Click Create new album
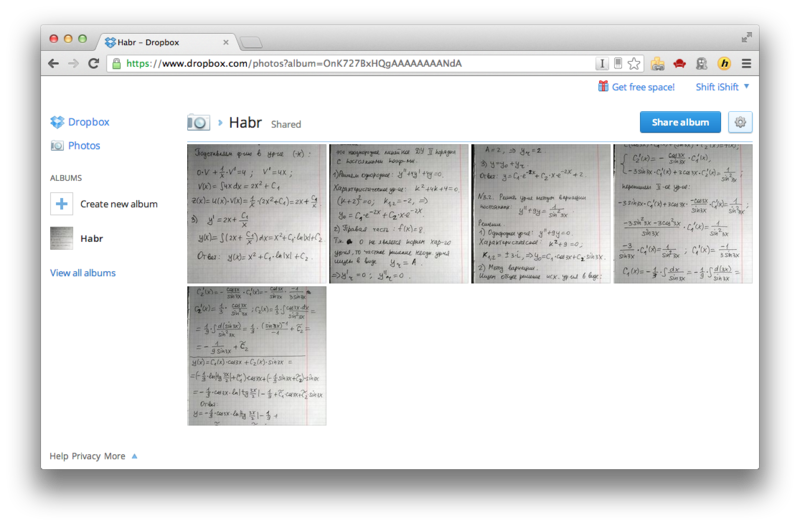Viewport: 800px width, 526px height. pos(119,204)
